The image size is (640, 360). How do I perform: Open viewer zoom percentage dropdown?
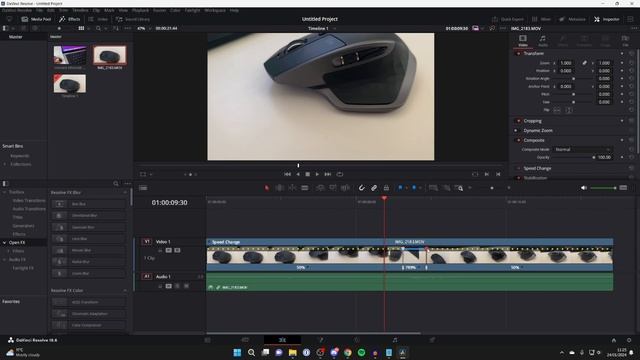click(x=143, y=29)
